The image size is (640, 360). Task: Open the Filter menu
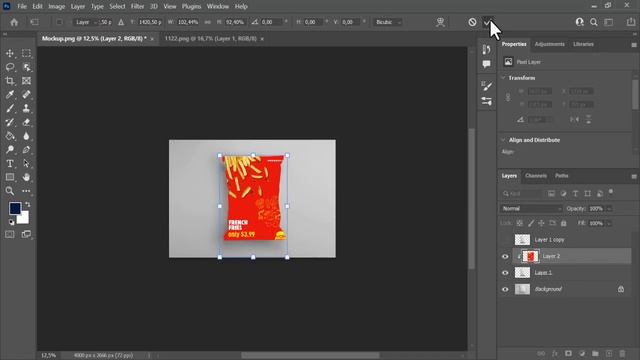(x=138, y=6)
